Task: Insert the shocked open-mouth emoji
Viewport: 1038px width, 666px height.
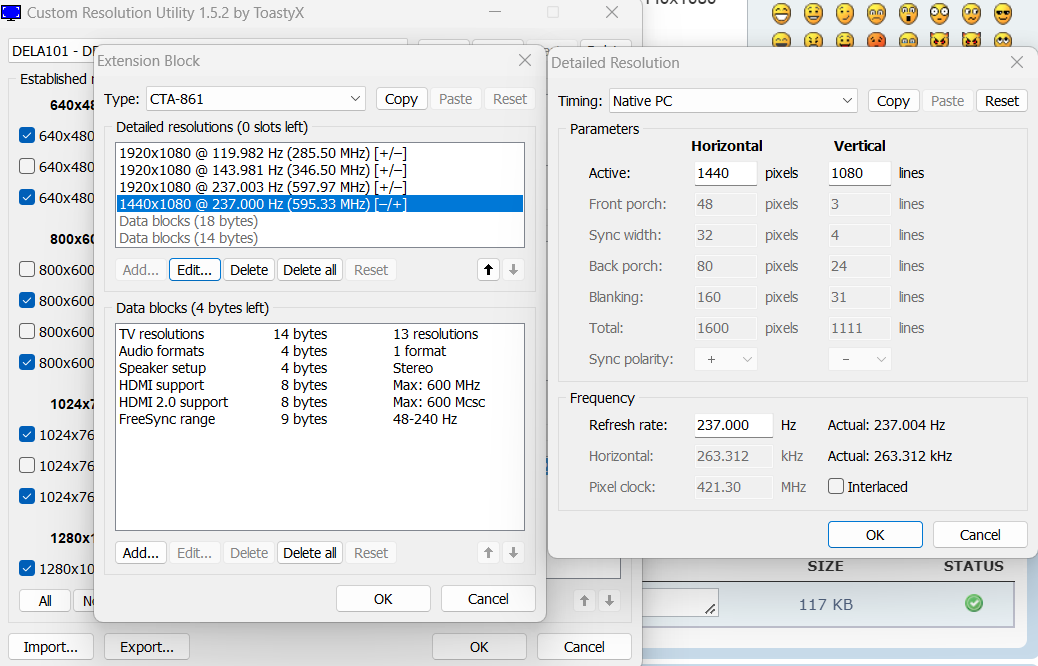Action: pyautogui.click(x=908, y=14)
